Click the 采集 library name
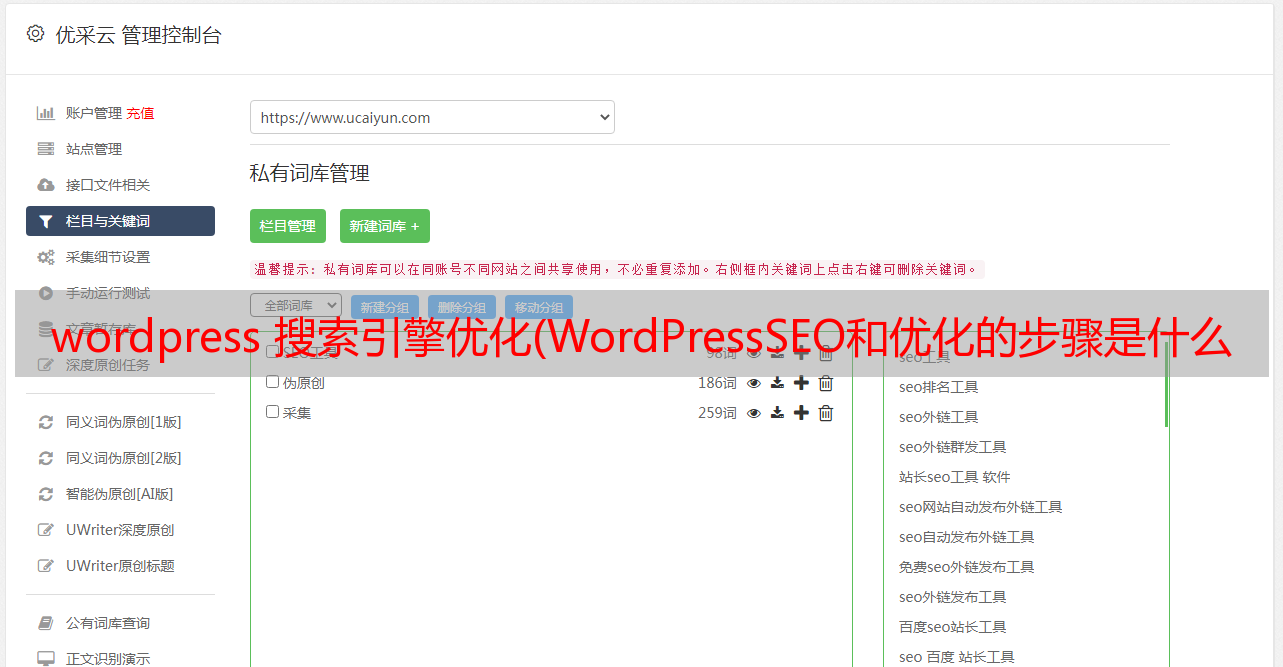Viewport: 1283px width, 667px height. tap(297, 413)
